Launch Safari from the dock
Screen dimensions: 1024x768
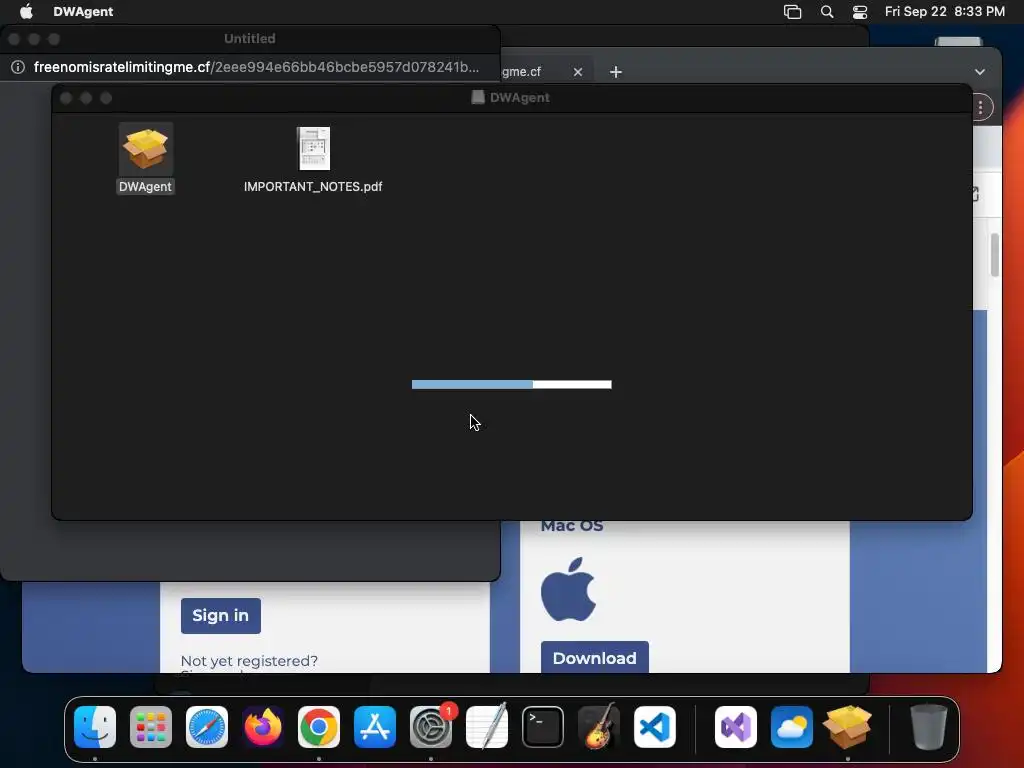(x=207, y=727)
